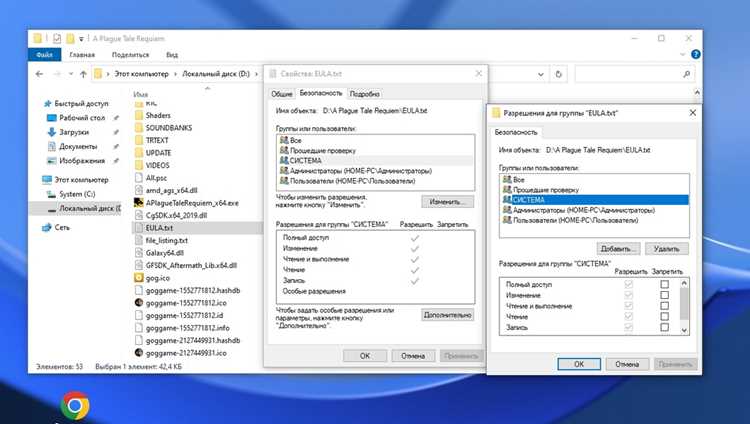Image resolution: width=750 pixels, height=424 pixels.
Task: Click the Добавить... button
Action: tap(618, 249)
